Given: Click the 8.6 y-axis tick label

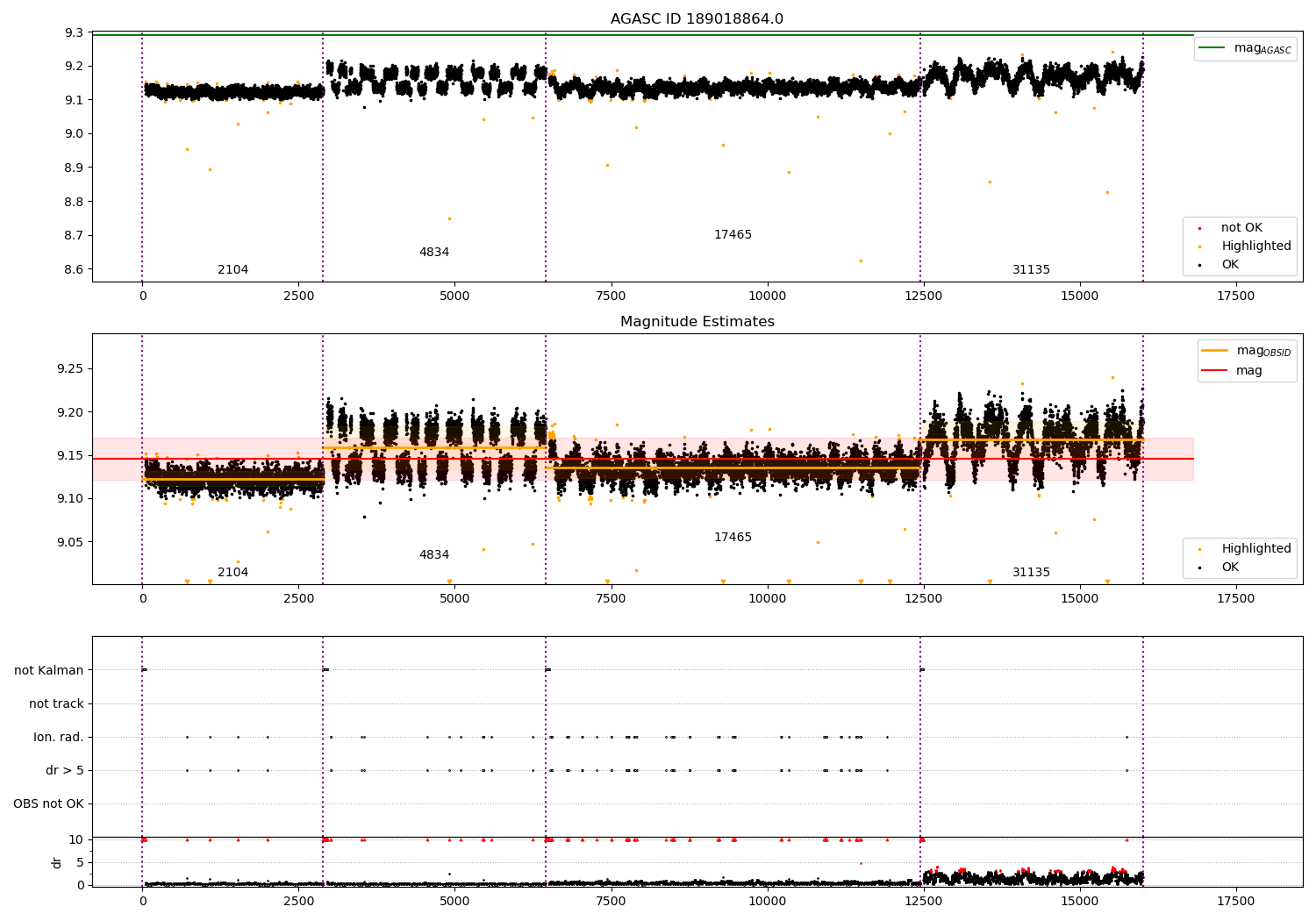Looking at the screenshot, I should 74,269.
